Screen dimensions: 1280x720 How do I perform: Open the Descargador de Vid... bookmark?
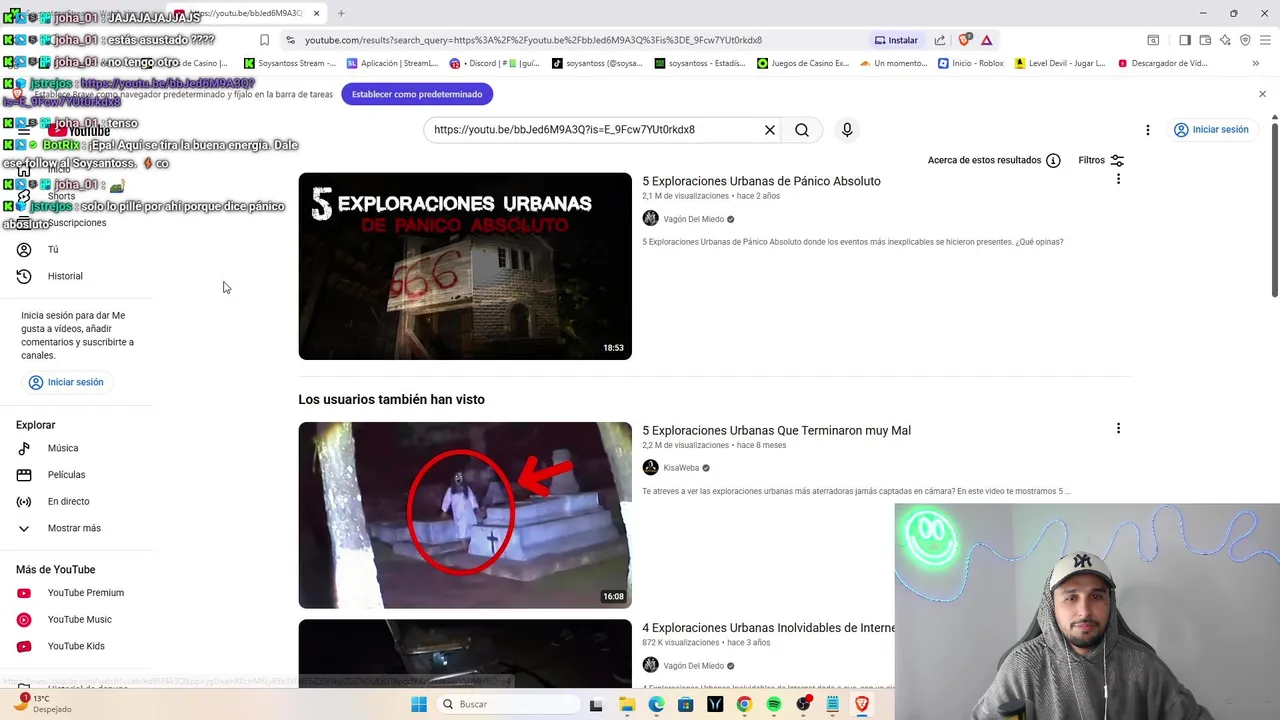[x=1162, y=63]
